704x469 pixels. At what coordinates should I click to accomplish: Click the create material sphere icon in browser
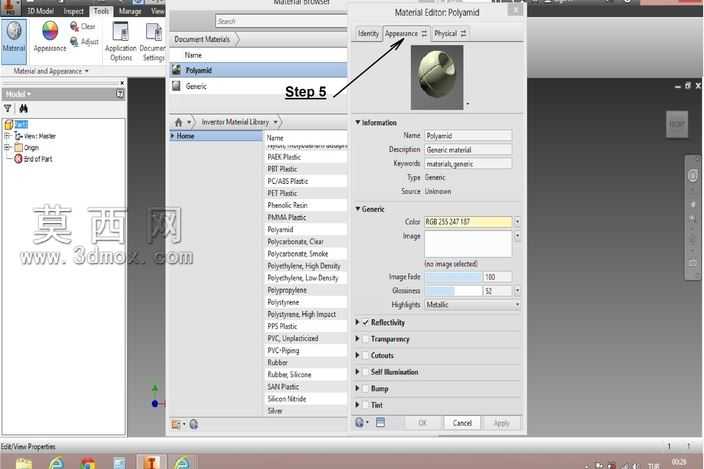(194, 424)
